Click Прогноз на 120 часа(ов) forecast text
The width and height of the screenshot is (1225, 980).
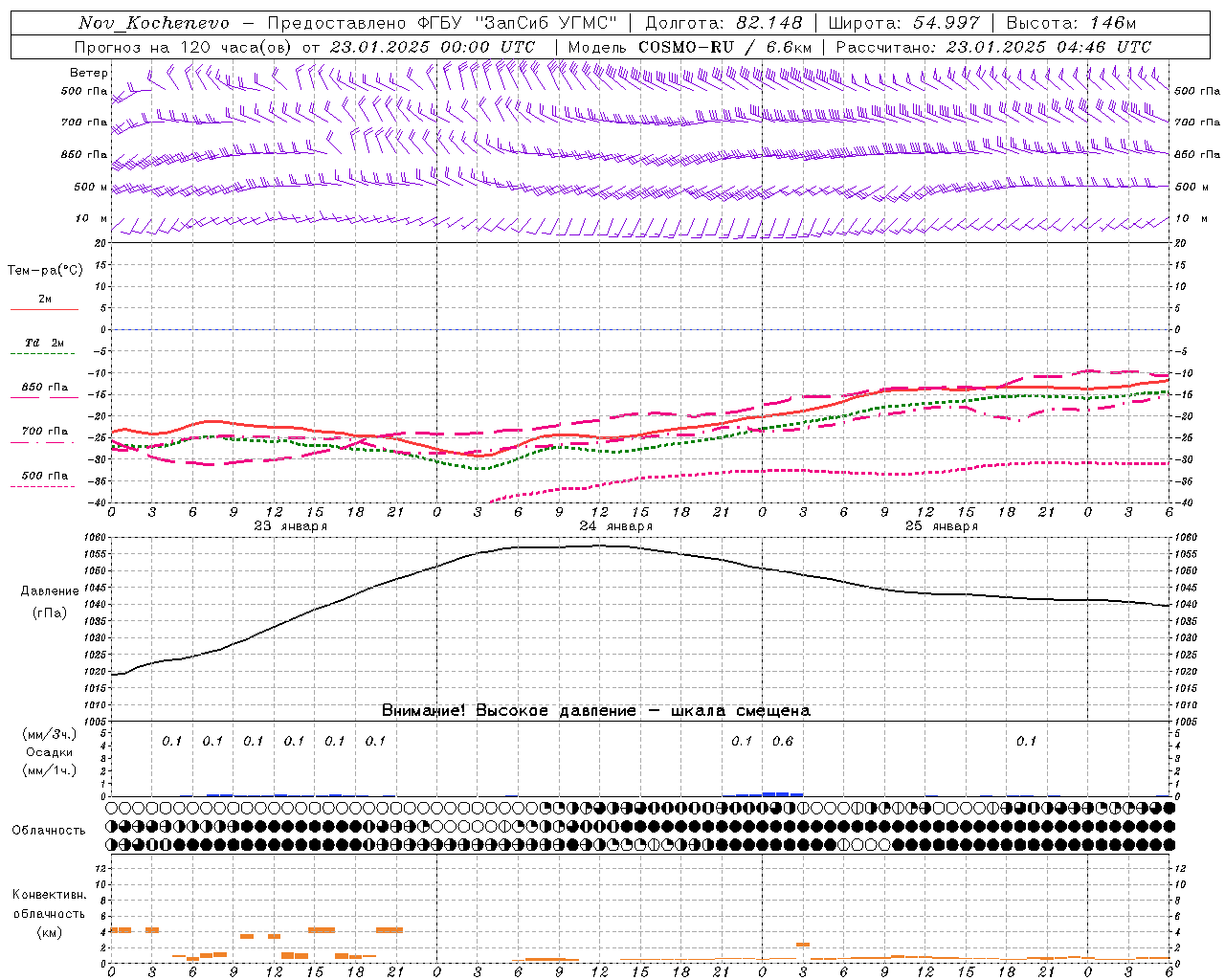184,47
